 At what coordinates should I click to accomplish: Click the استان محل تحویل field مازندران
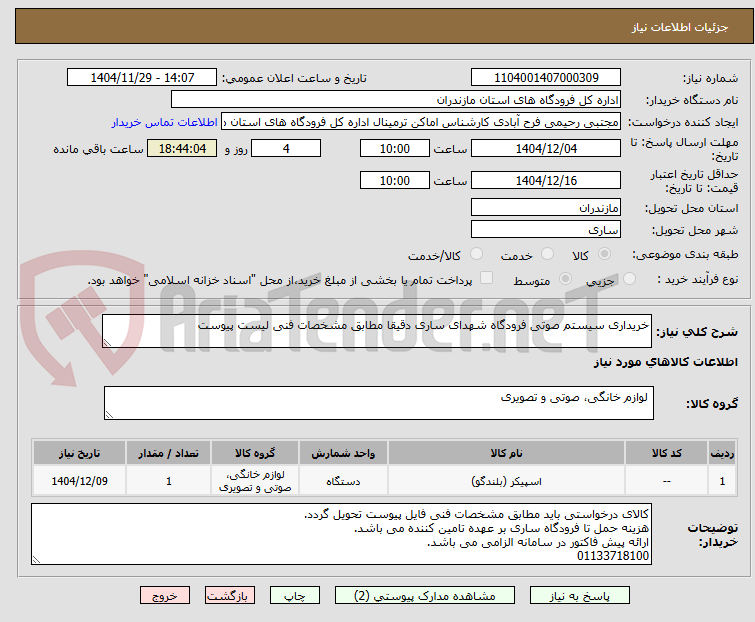point(546,207)
